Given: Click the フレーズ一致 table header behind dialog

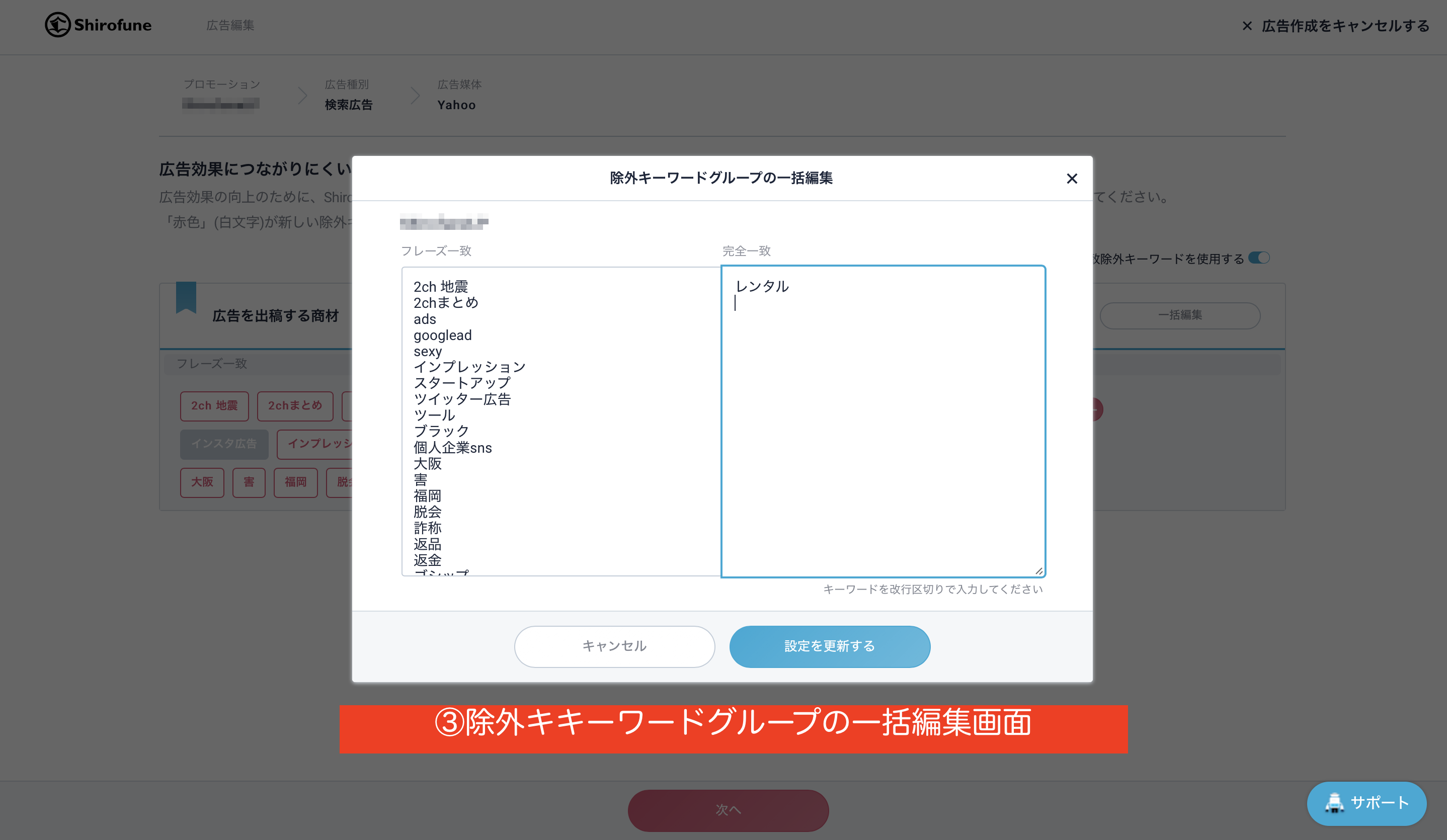Looking at the screenshot, I should coord(211,364).
